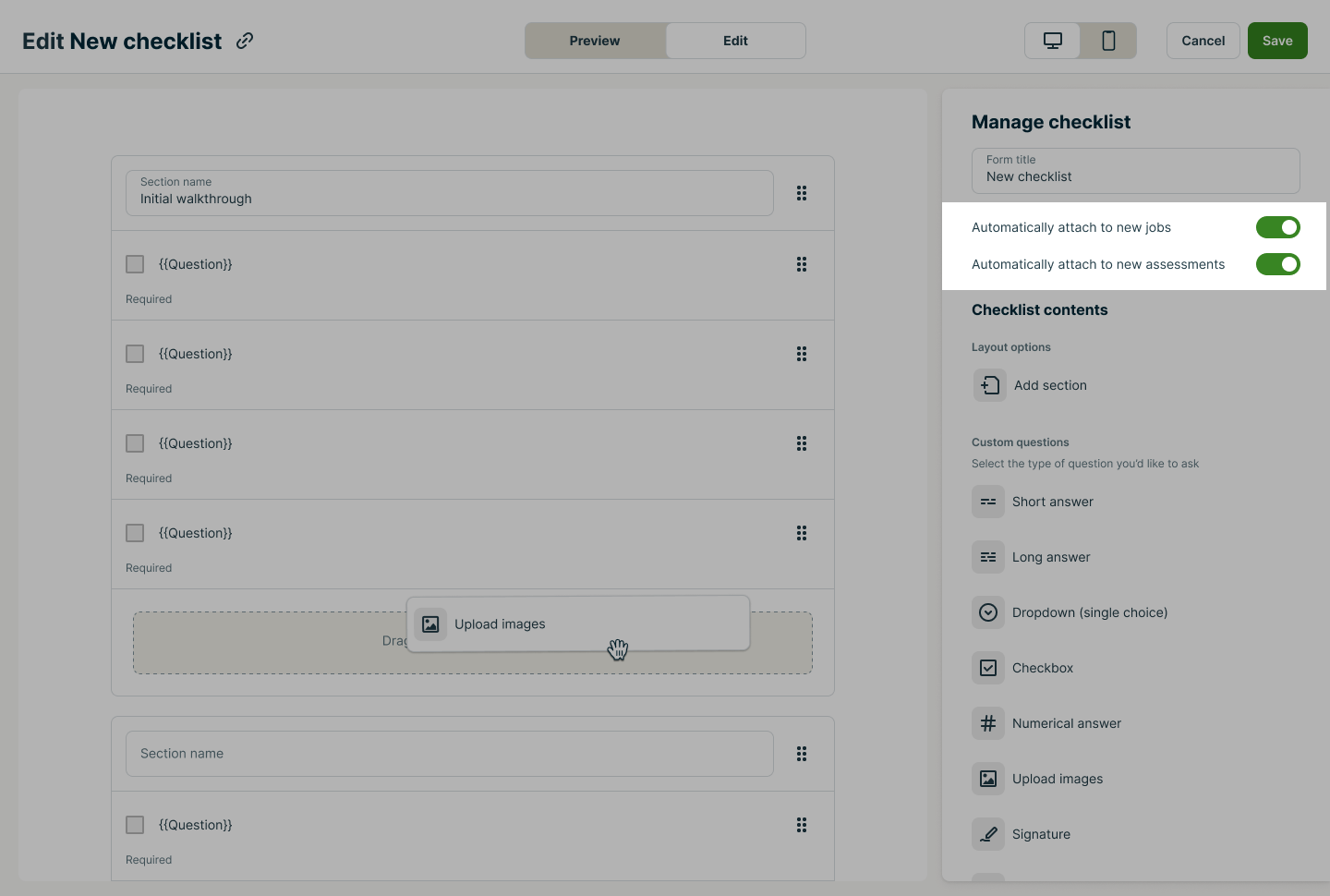
Task: Tick the first {{Question}} checkbox
Action: [135, 264]
